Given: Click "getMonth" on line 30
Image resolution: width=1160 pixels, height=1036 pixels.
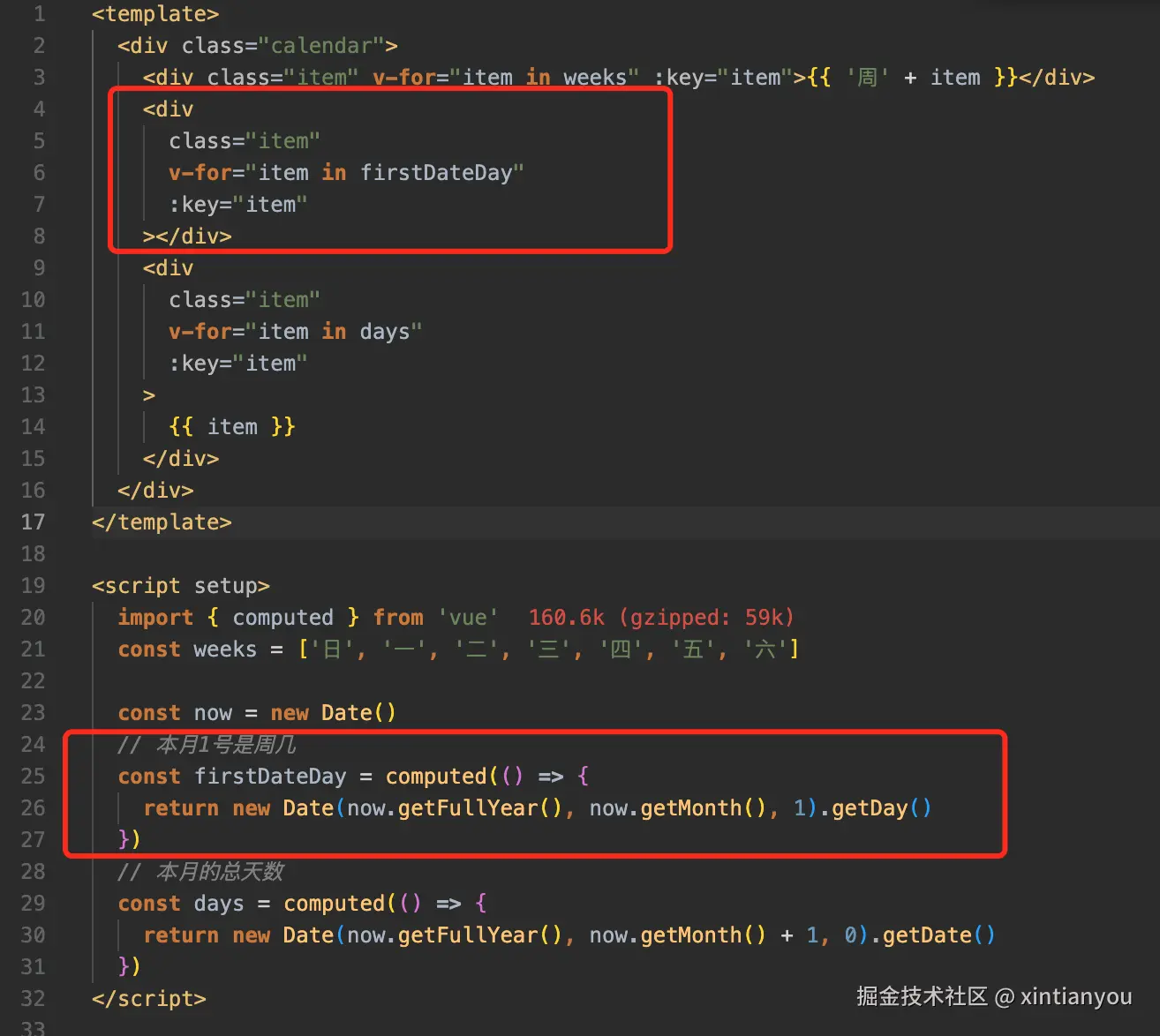Looking at the screenshot, I should click(691, 935).
